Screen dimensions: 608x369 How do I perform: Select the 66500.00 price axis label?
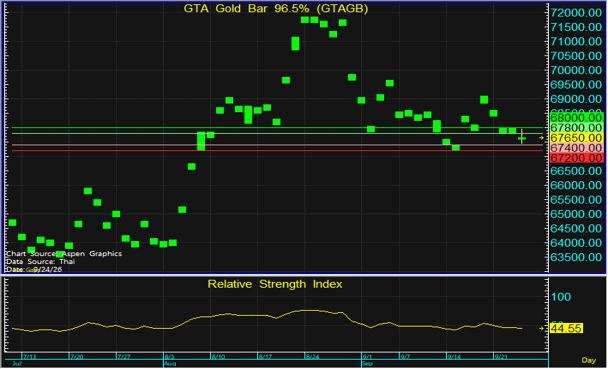[x=576, y=171]
